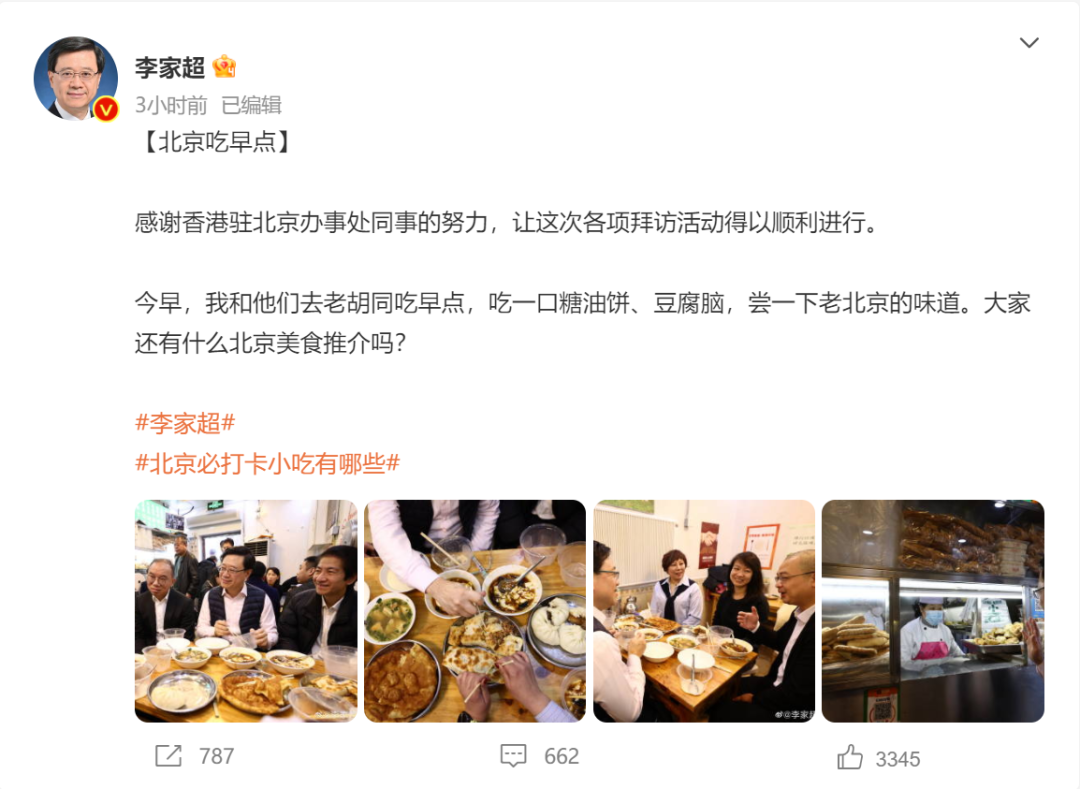
Task: Click the 3小时前 timestamp
Action: click(171, 105)
